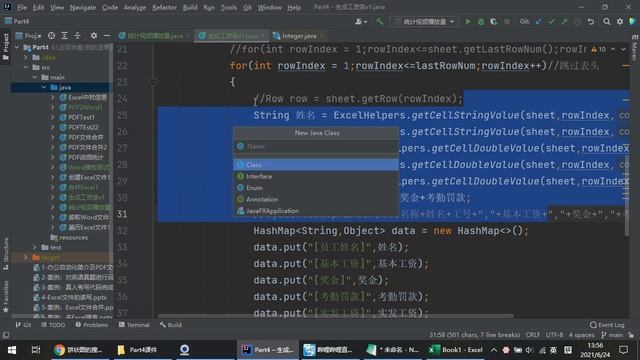Open the Maven side tab
This screenshot has height=360, width=640.
pos(635,48)
